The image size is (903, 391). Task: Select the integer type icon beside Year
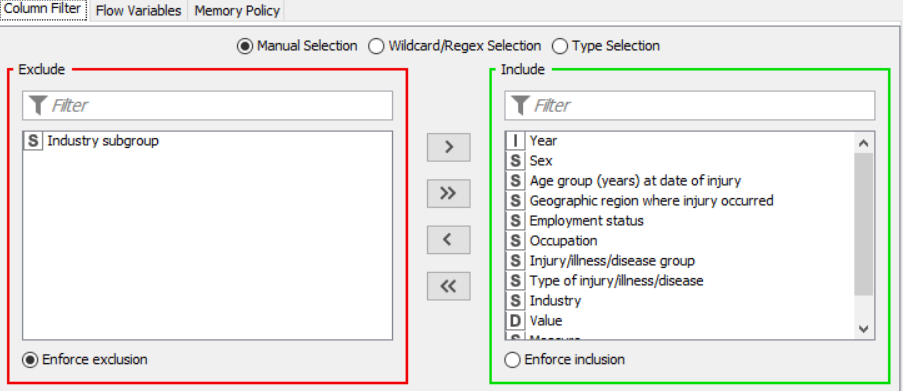[515, 141]
